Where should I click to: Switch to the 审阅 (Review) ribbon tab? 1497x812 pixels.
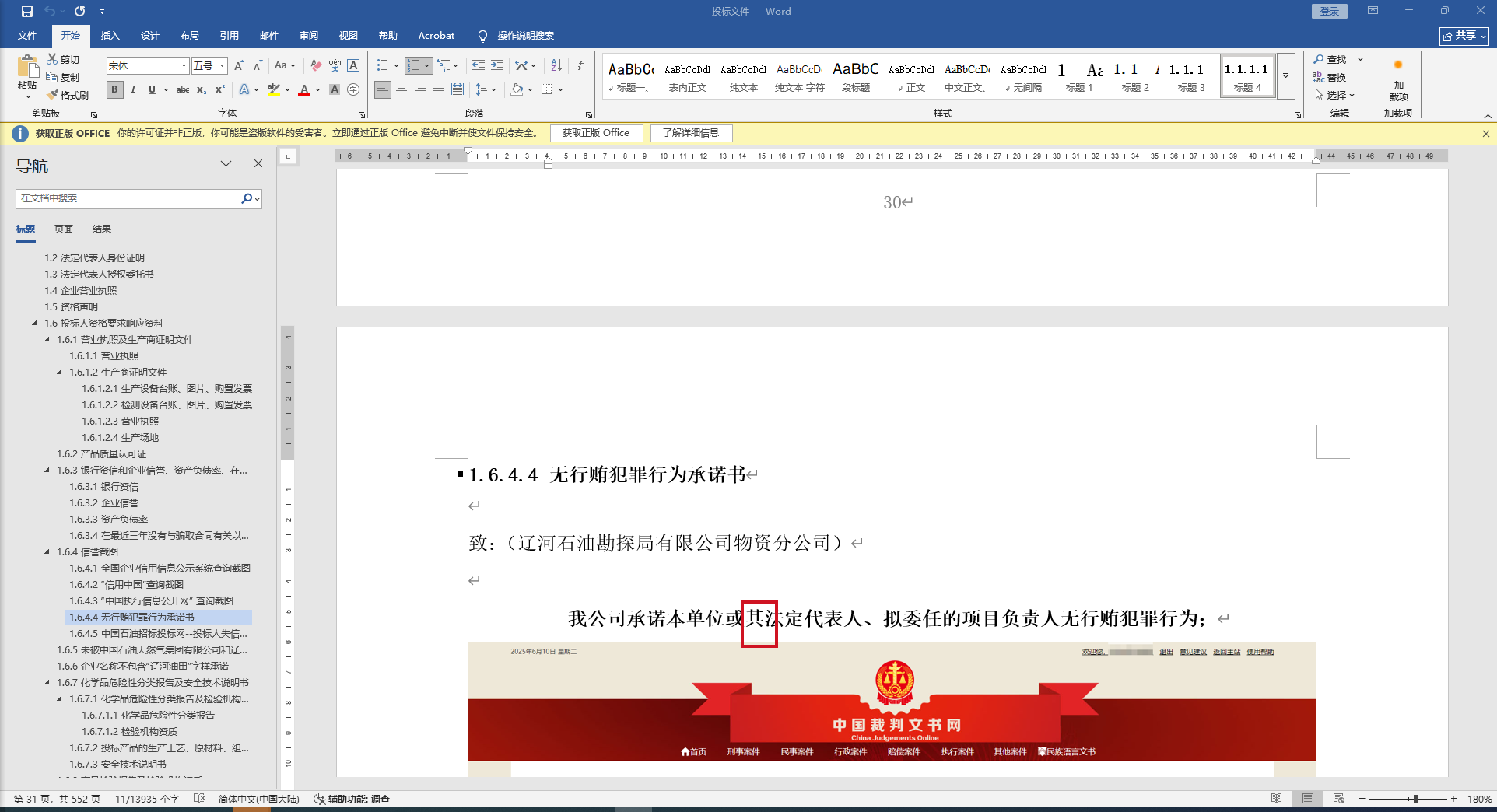tap(309, 36)
